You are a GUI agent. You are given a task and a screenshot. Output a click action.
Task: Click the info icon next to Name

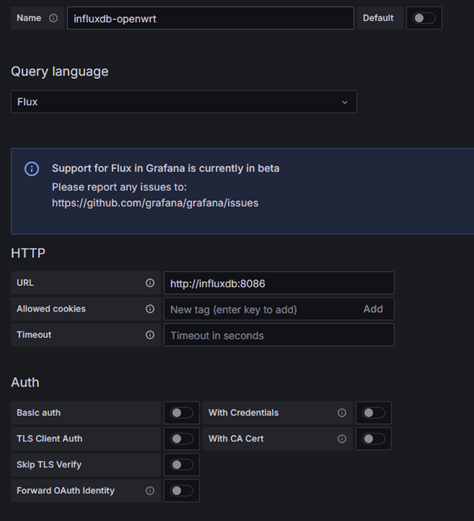coord(53,18)
